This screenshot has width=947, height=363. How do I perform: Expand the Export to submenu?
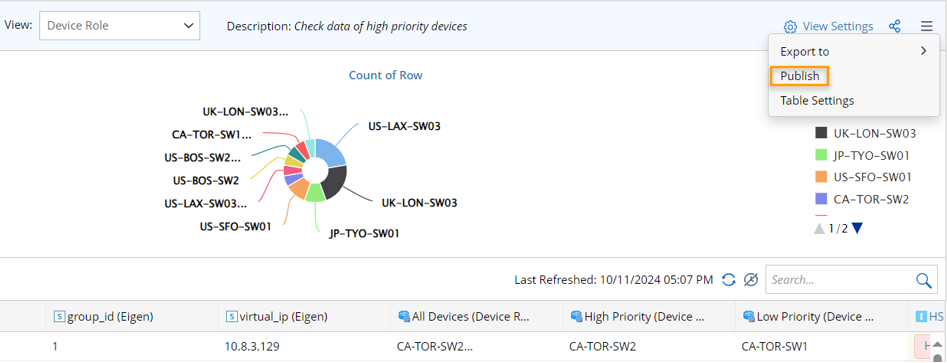(x=853, y=51)
